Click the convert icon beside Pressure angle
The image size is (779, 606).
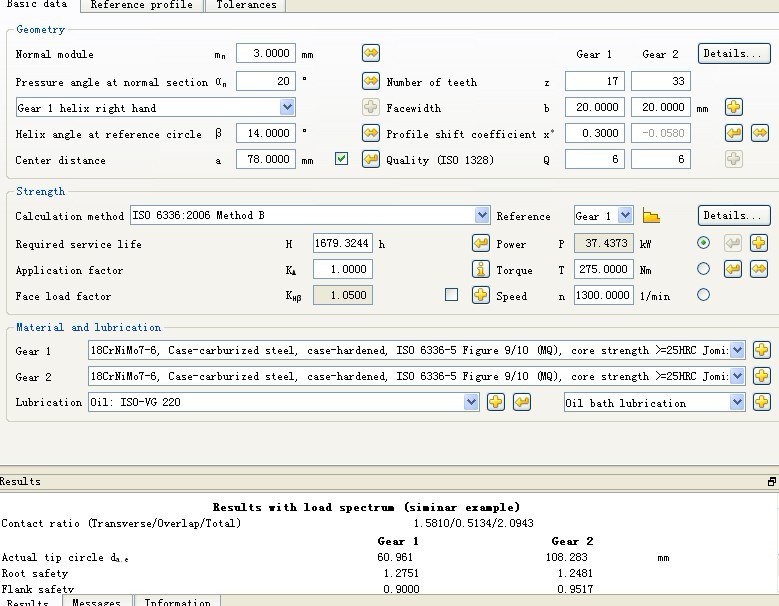tap(371, 81)
